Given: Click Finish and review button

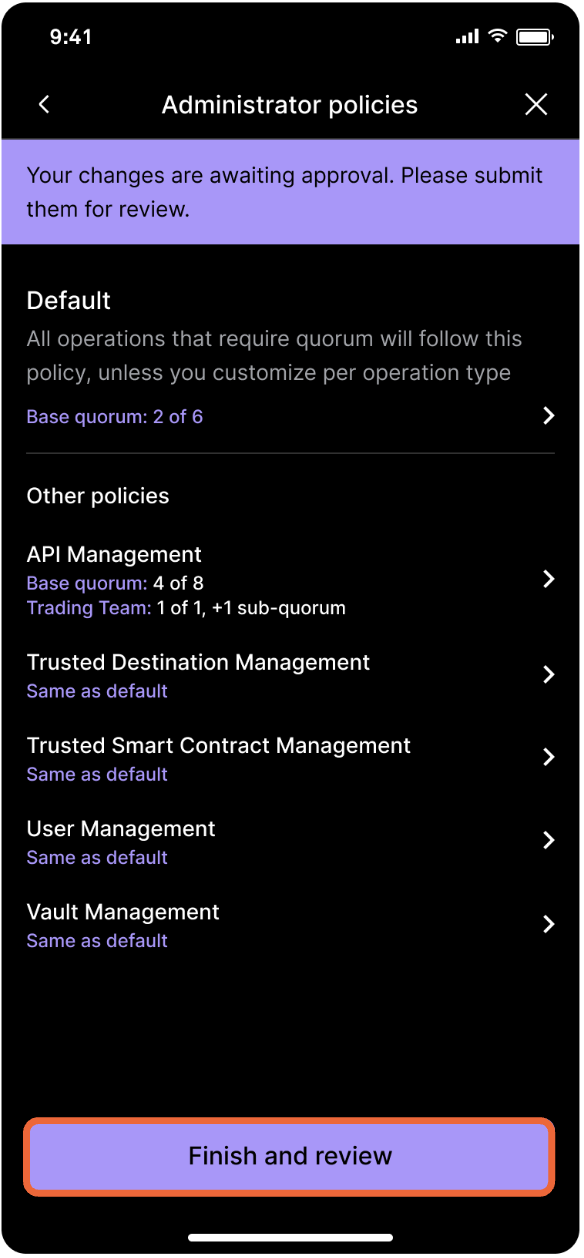Looking at the screenshot, I should coord(290,1157).
